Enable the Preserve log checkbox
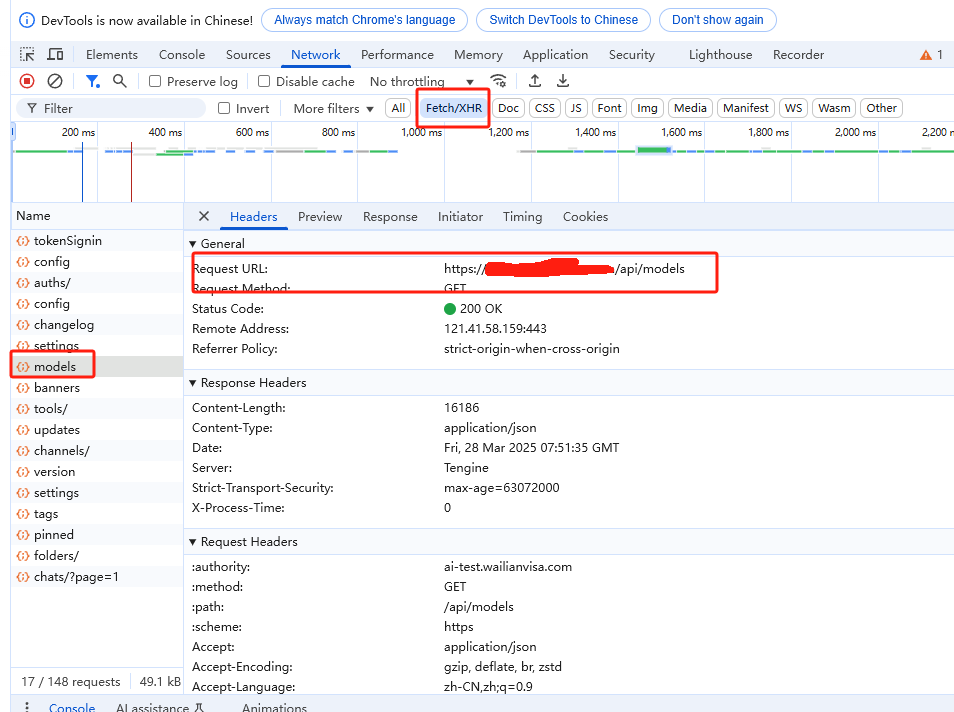 [155, 81]
